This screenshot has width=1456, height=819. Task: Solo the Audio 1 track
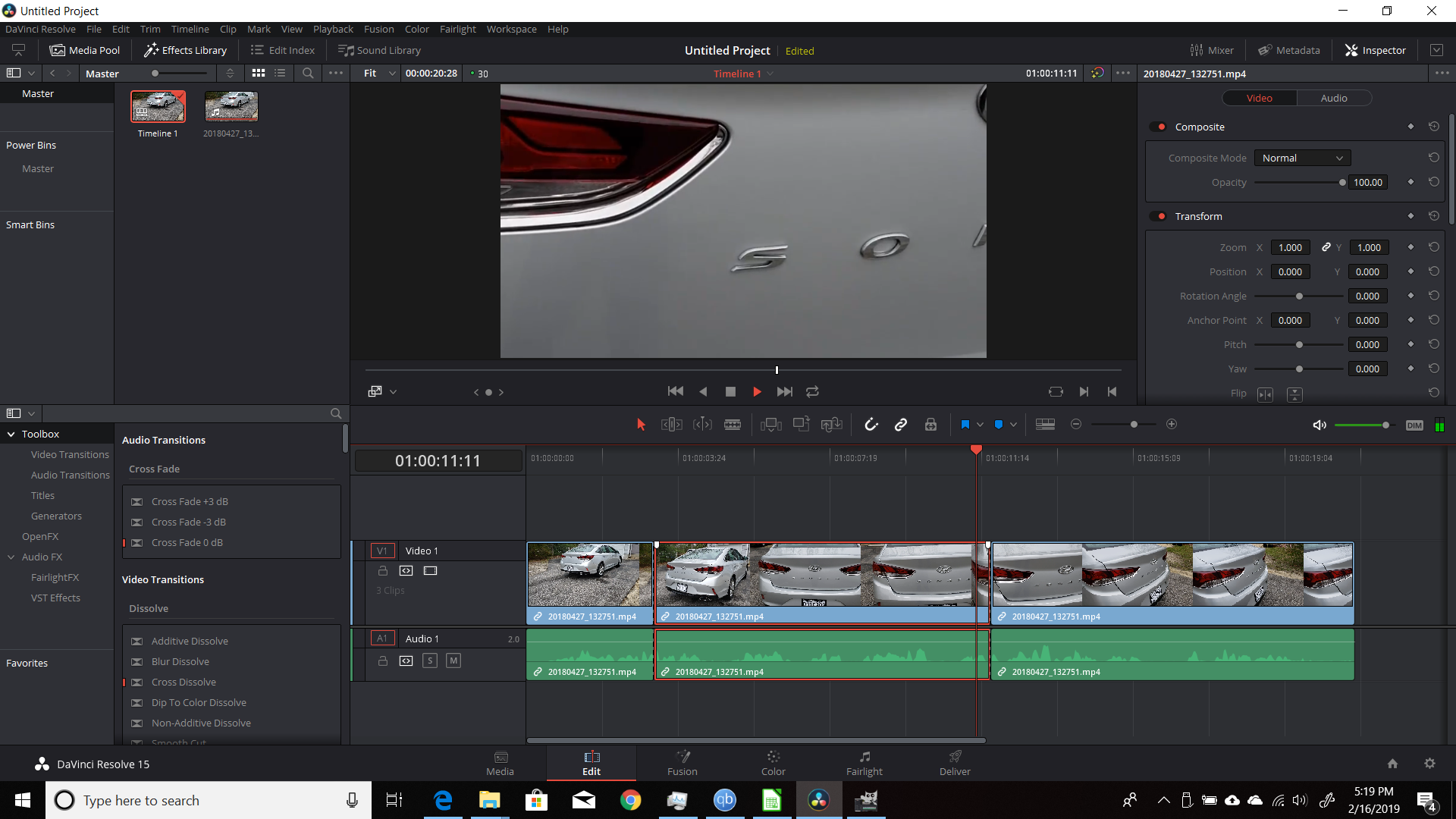(430, 661)
